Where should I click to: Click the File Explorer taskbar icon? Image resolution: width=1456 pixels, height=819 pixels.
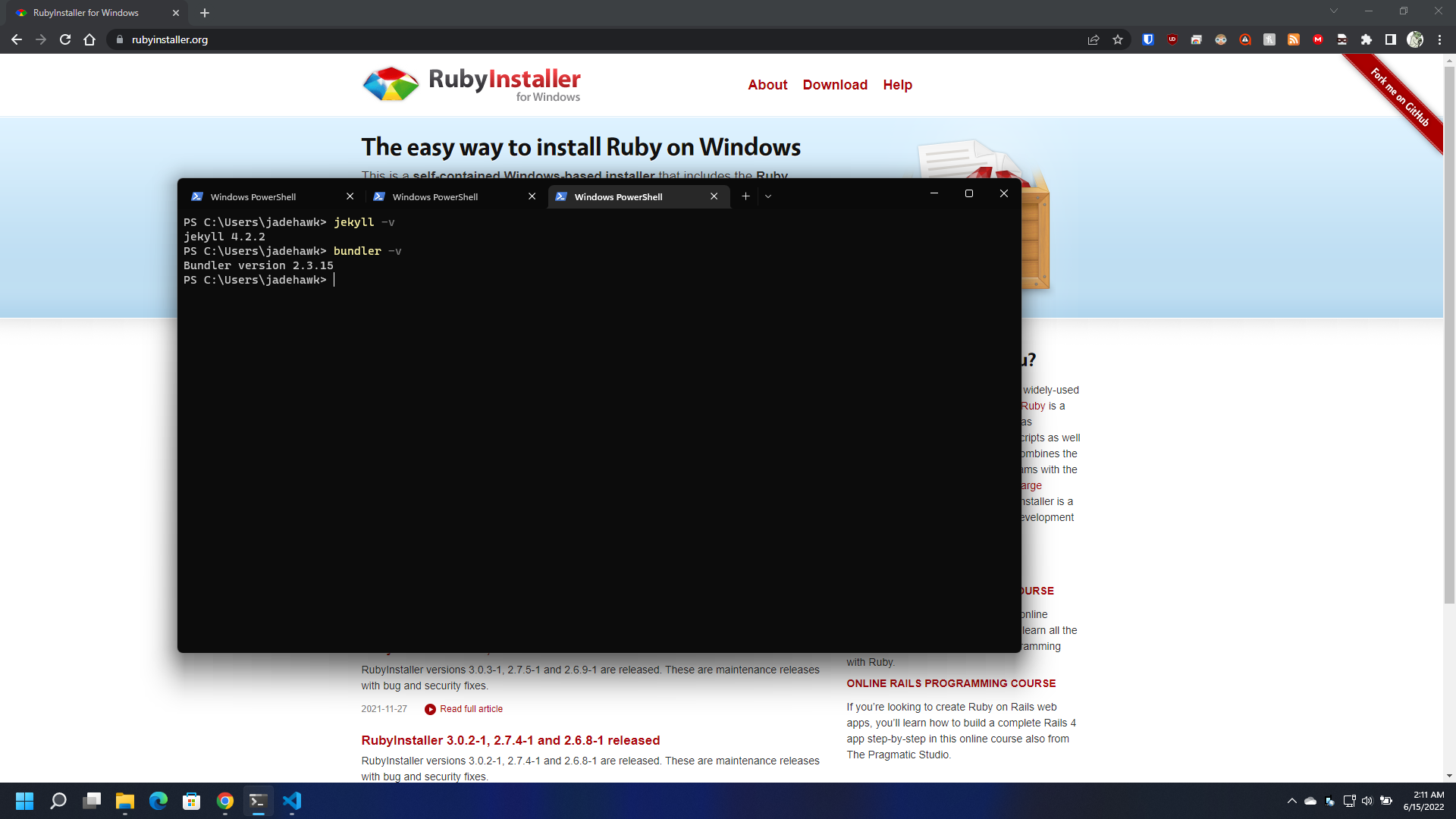125,800
